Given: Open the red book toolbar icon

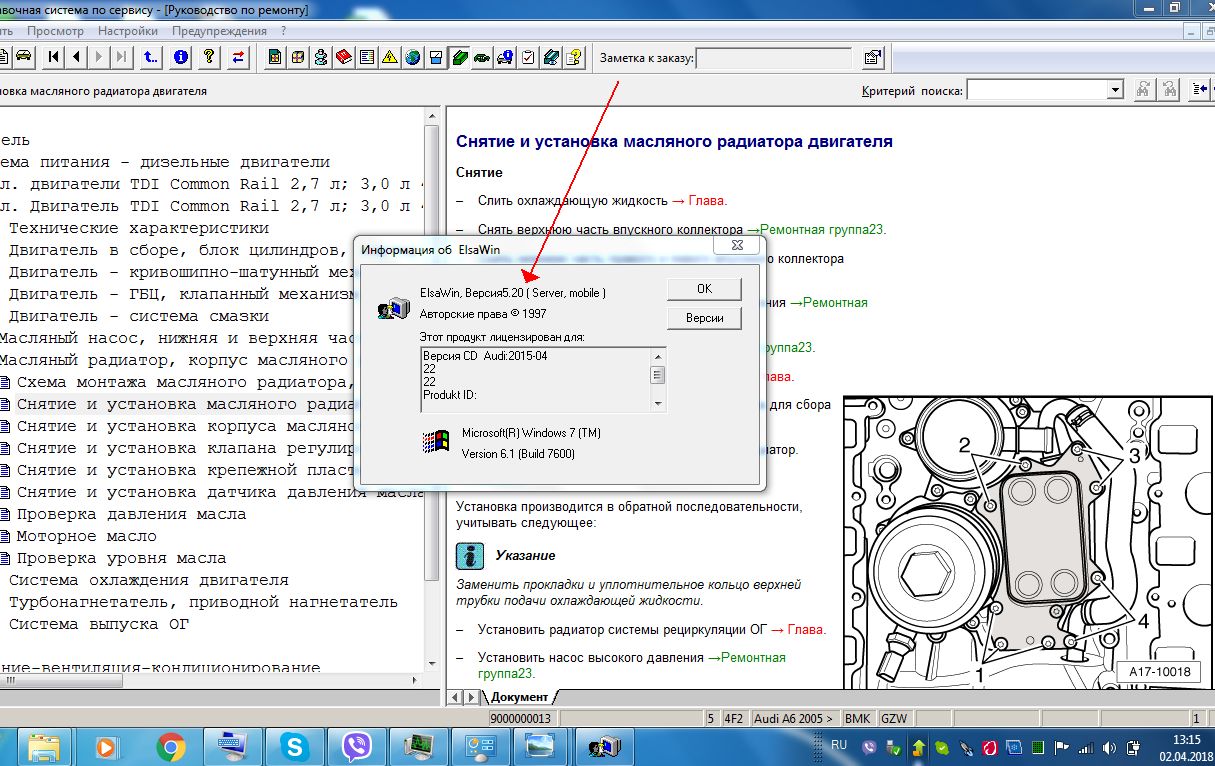Looking at the screenshot, I should coord(344,57).
